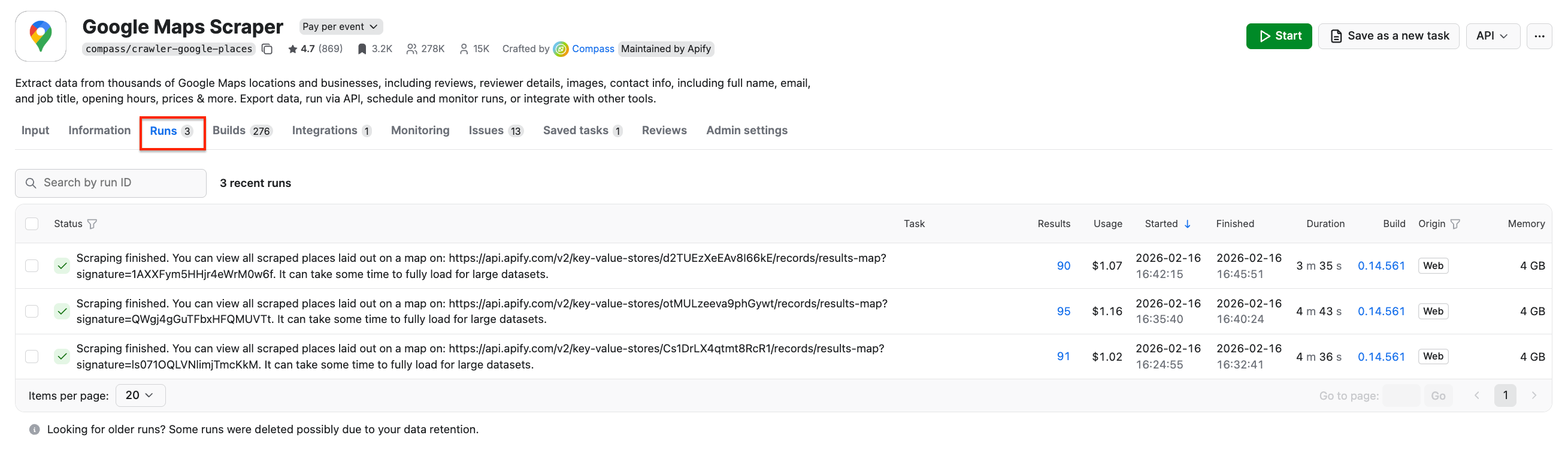Go to the previous page arrow
This screenshot has width=1568, height=453.
[x=1476, y=395]
